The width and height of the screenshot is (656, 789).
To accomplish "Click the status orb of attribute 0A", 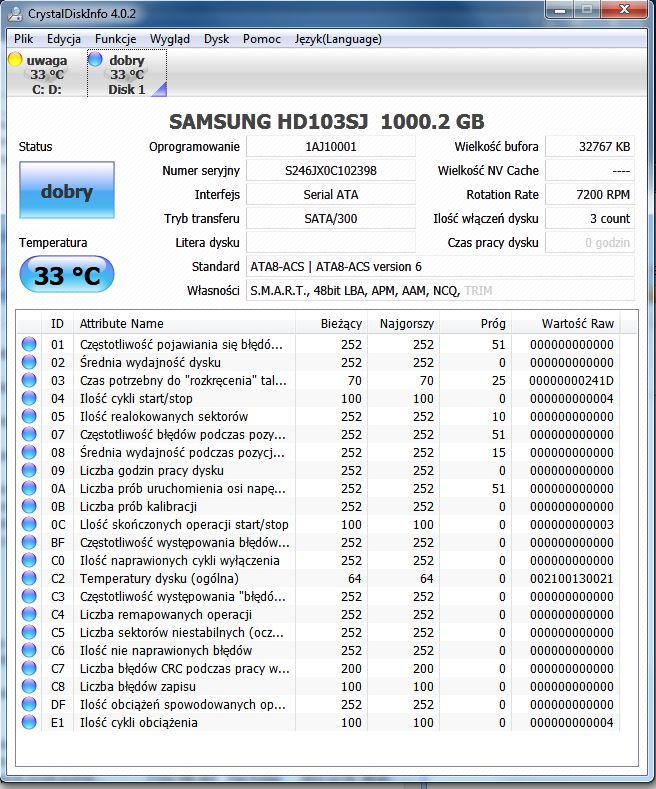I will pyautogui.click(x=29, y=488).
